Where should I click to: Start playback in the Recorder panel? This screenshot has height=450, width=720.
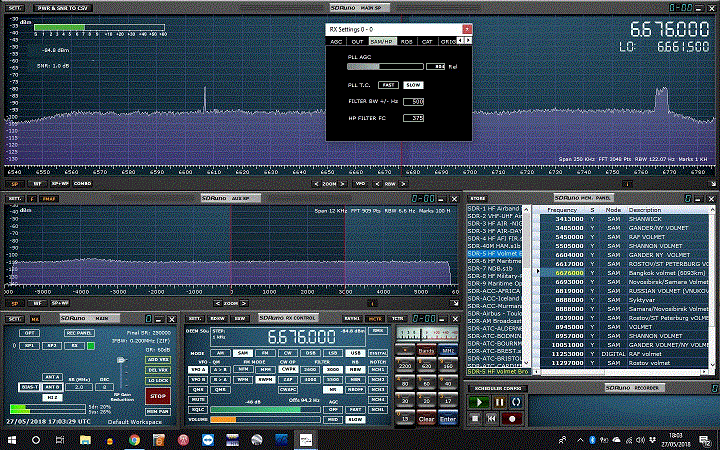point(478,403)
